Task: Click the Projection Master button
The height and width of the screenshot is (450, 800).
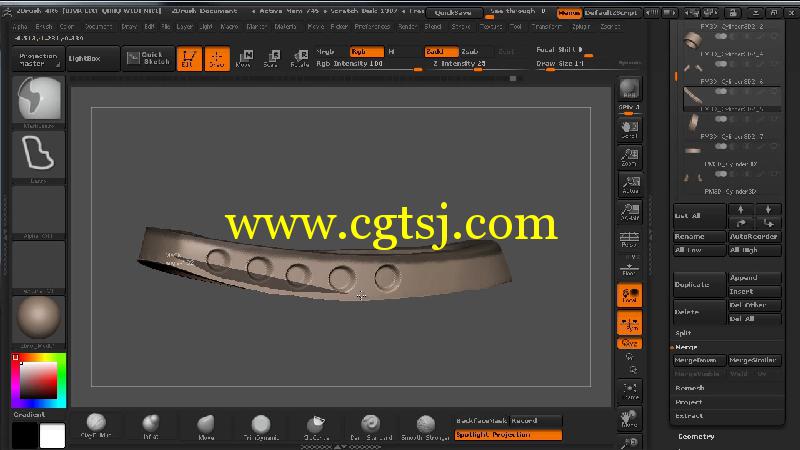Action: pos(38,59)
